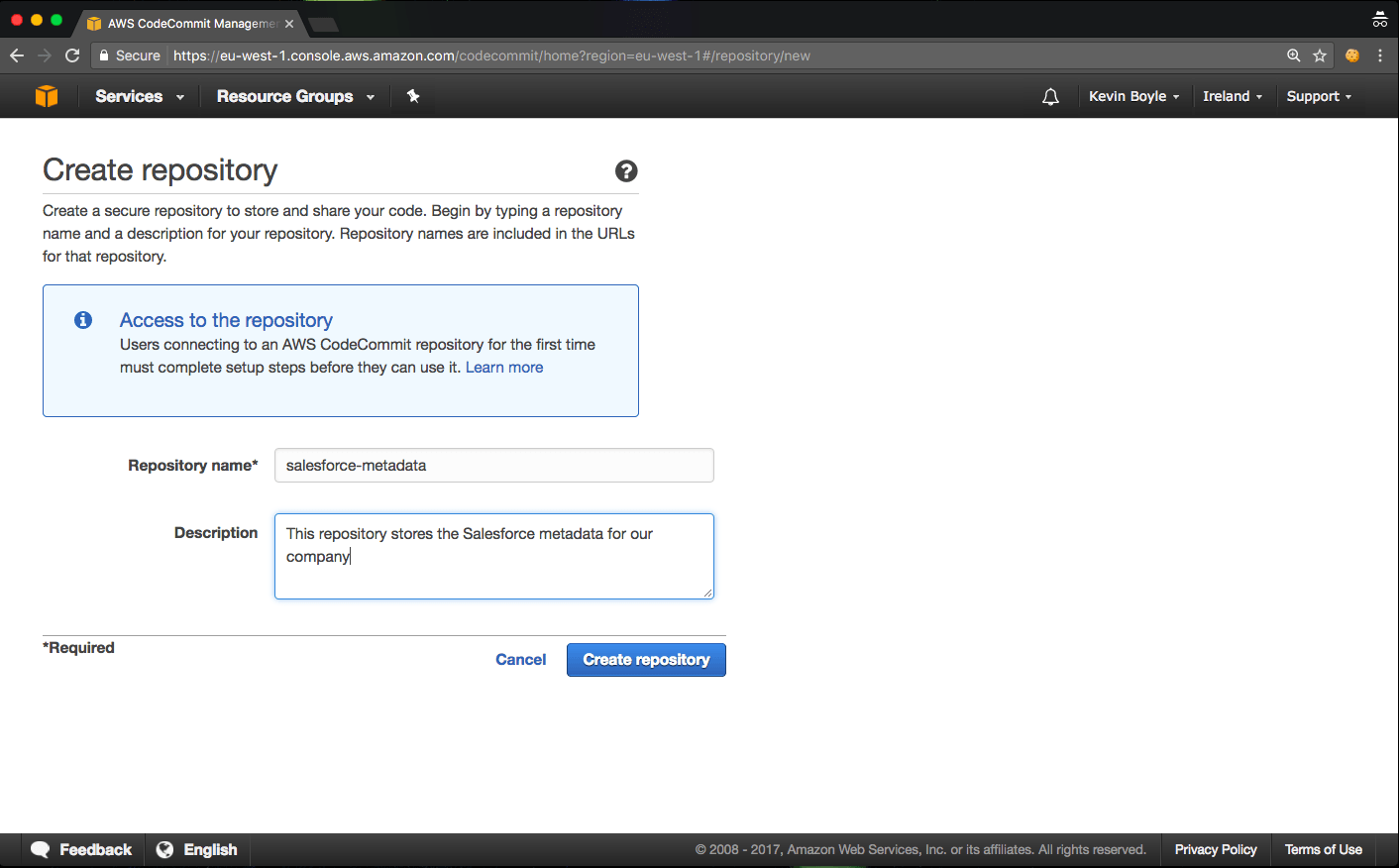Click the browser address bar URL
Image resolution: width=1399 pixels, height=868 pixels.
click(x=491, y=55)
